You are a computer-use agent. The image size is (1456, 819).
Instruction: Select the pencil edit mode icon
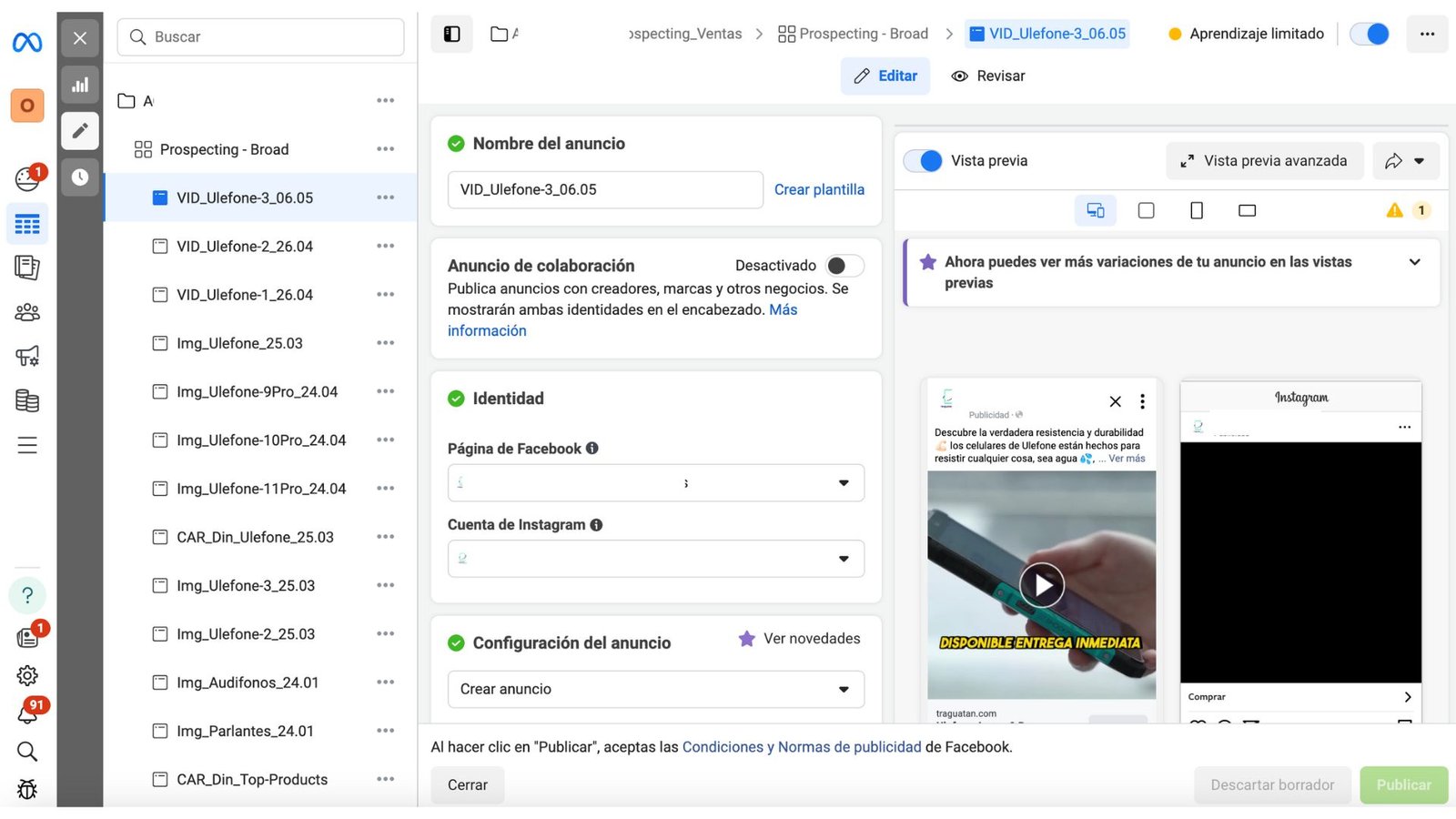pyautogui.click(x=80, y=131)
